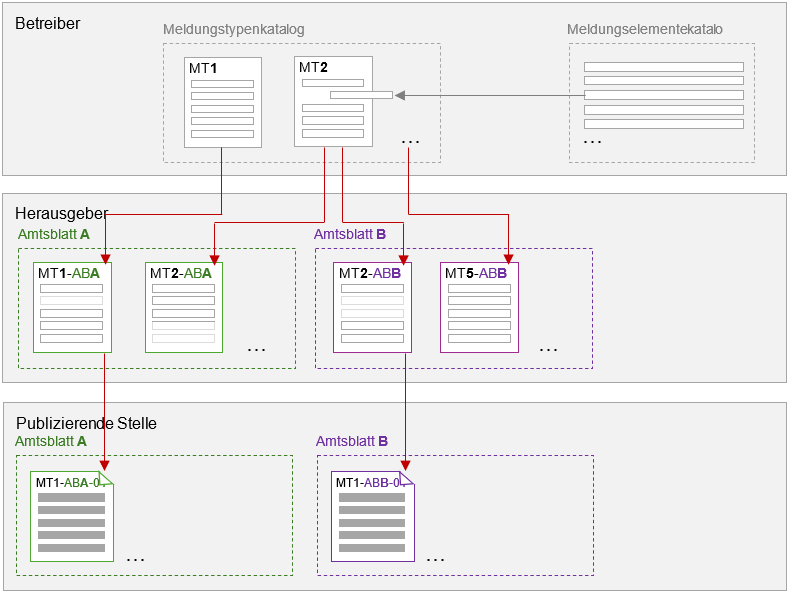The width and height of the screenshot is (789, 594).
Task: Click the Betreiber section title
Action: [x=47, y=23]
